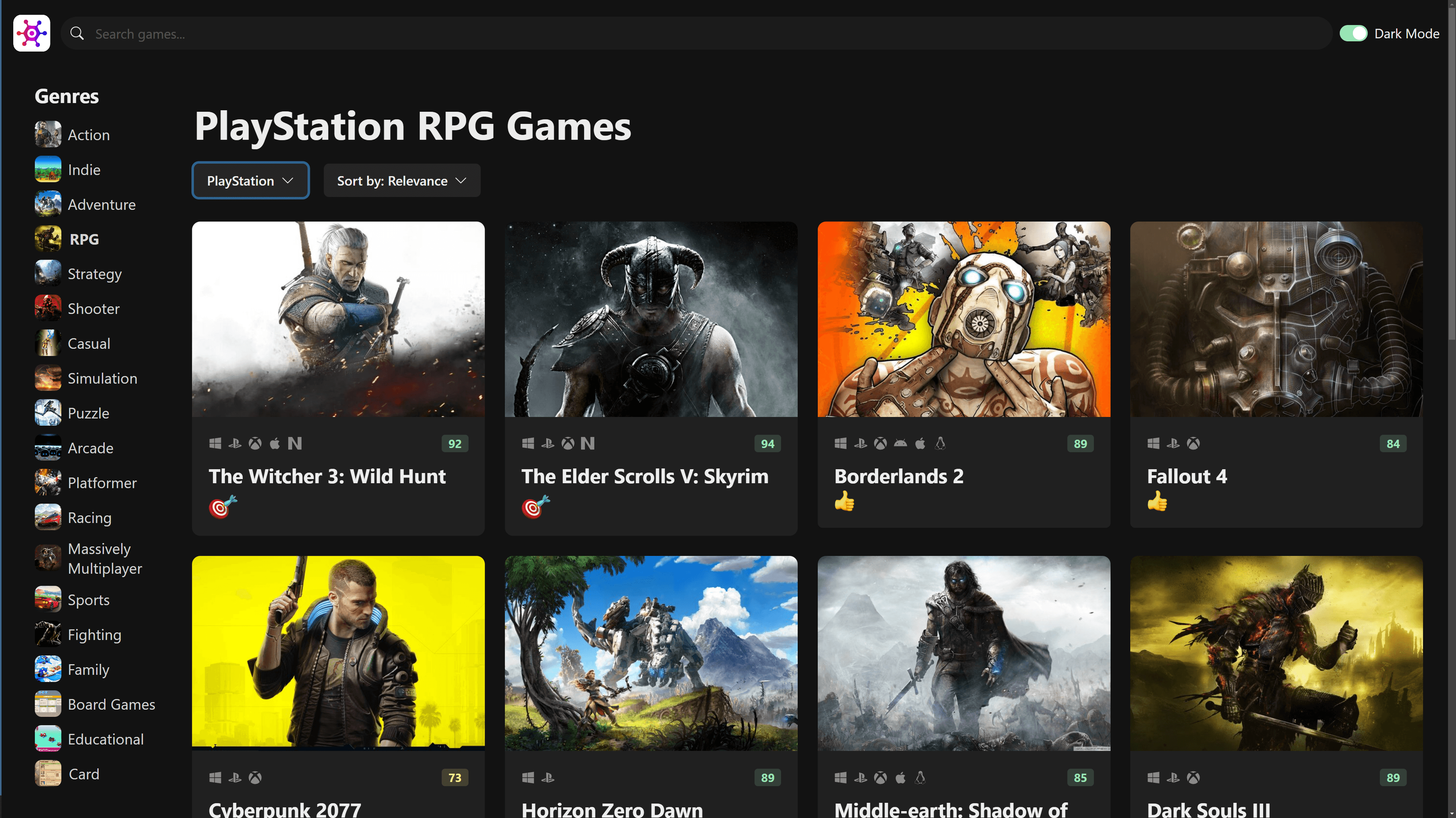Open the PlayStation platform dropdown
The width and height of the screenshot is (1456, 818).
(x=250, y=181)
